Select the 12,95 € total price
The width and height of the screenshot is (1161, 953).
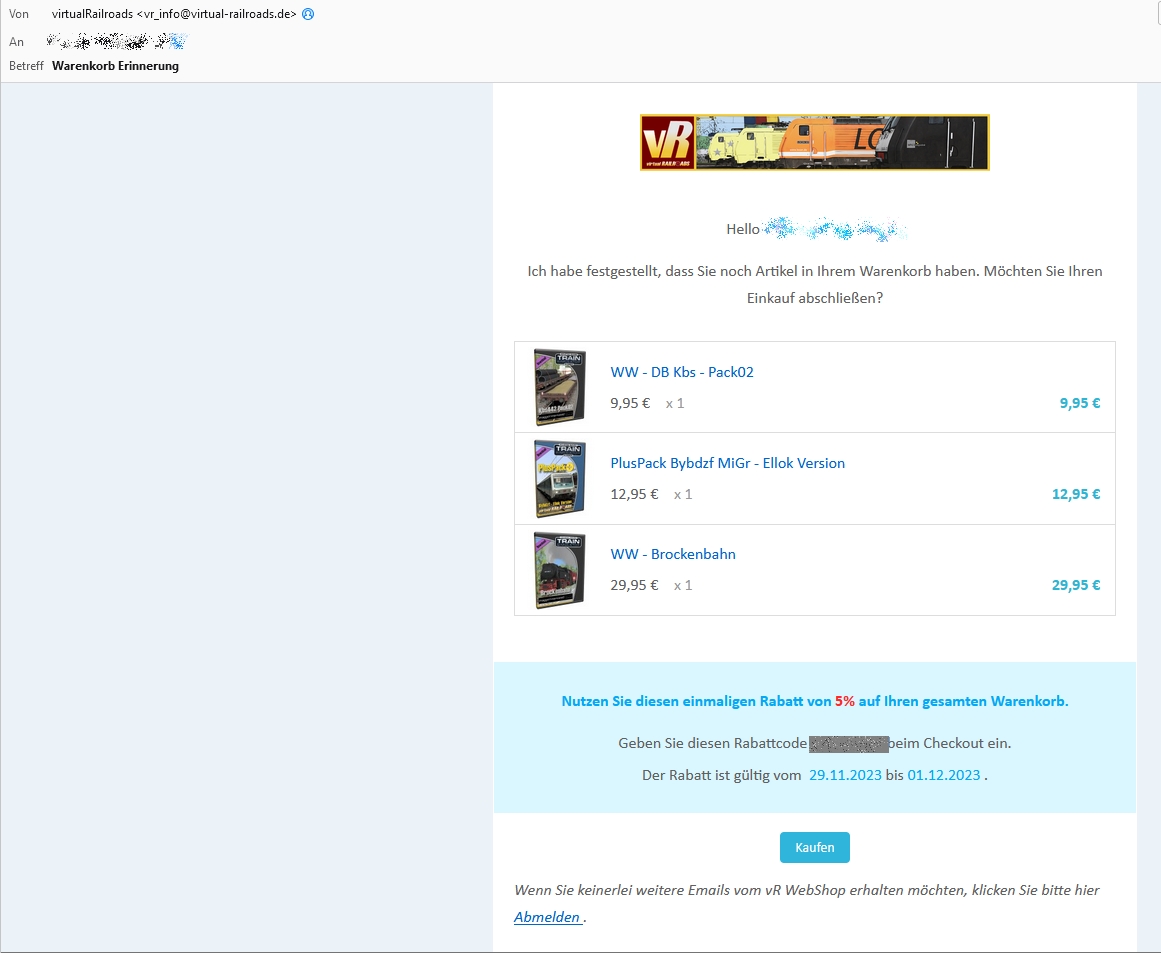pyautogui.click(x=1076, y=494)
